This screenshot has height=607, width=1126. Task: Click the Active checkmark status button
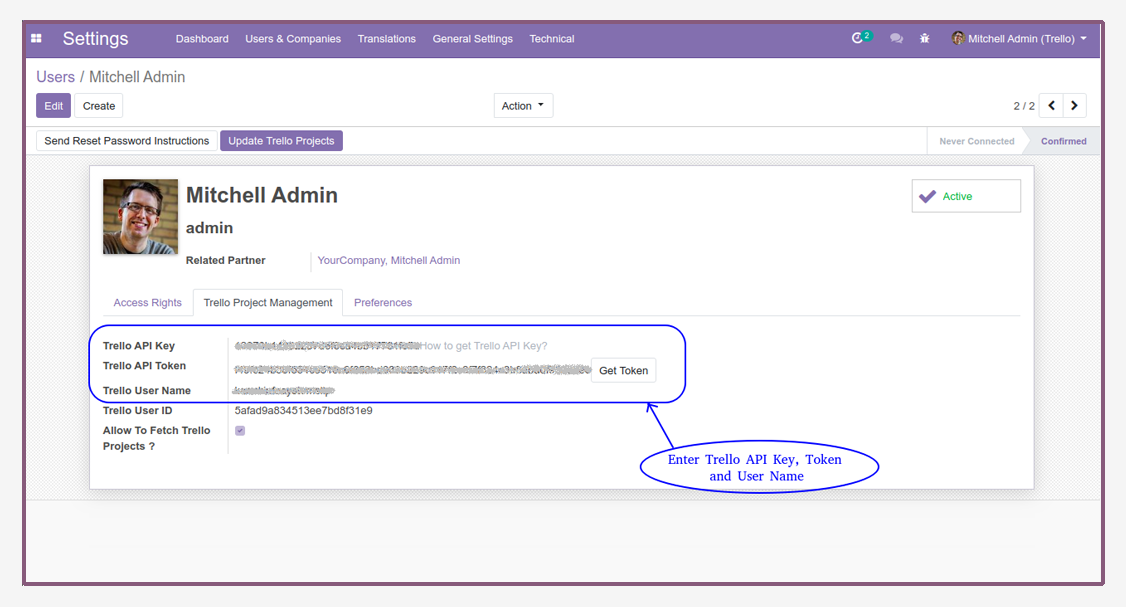[x=966, y=196]
